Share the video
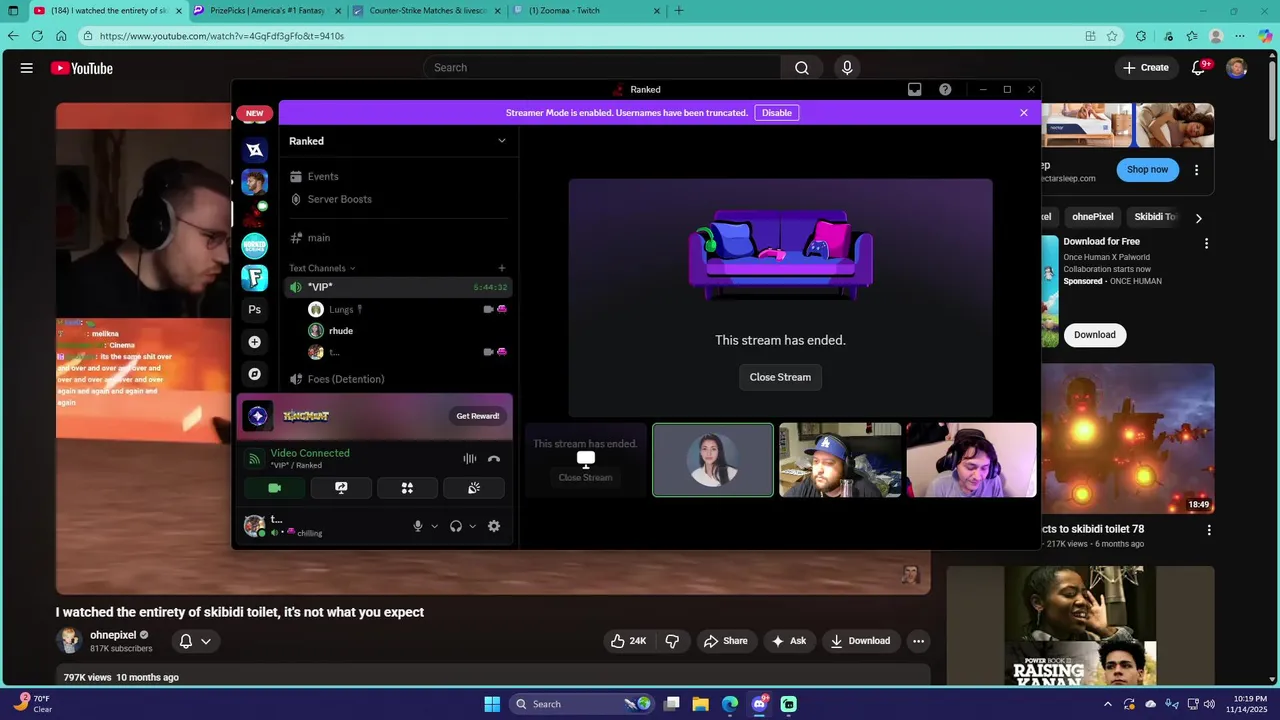The height and width of the screenshot is (720, 1280). click(x=726, y=641)
